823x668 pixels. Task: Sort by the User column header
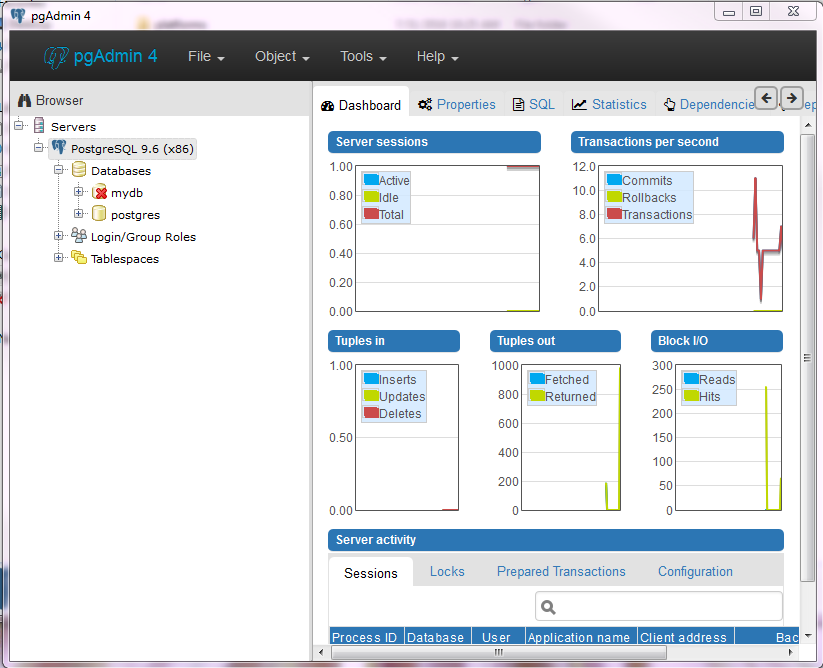(x=499, y=637)
